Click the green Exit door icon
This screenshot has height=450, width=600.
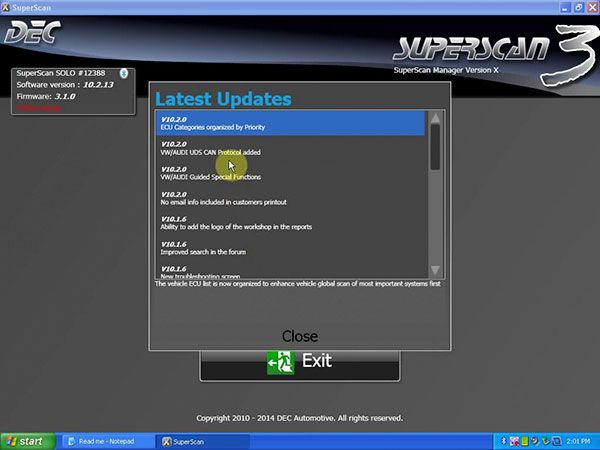[280, 361]
